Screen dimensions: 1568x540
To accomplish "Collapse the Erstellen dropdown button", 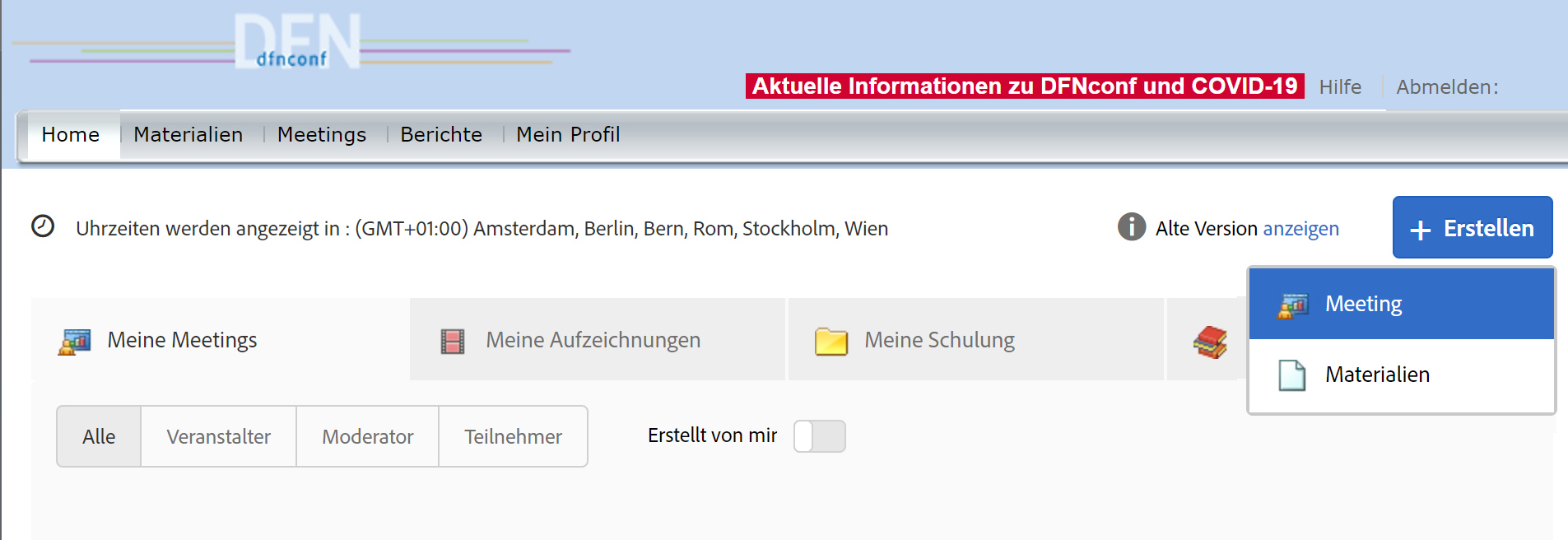I will pos(1472,228).
